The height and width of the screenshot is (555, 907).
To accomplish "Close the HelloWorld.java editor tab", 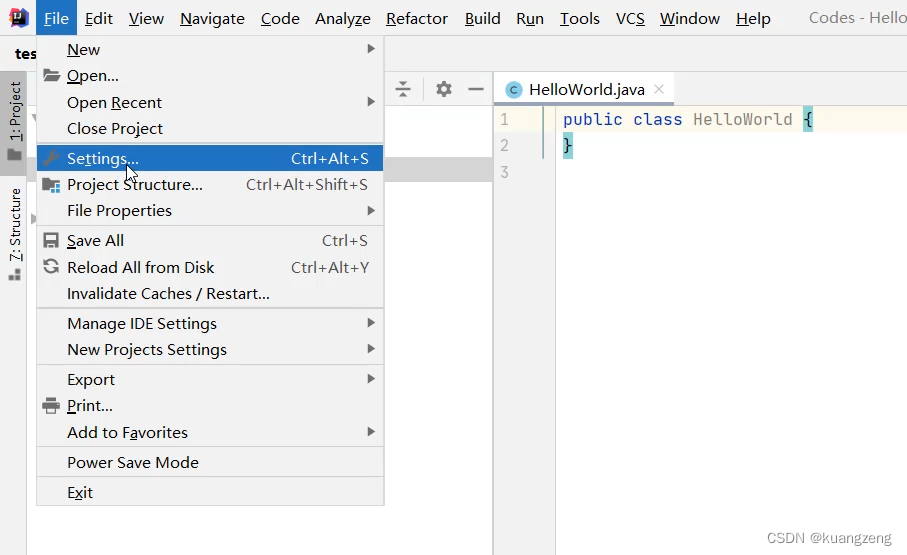I will coord(659,89).
